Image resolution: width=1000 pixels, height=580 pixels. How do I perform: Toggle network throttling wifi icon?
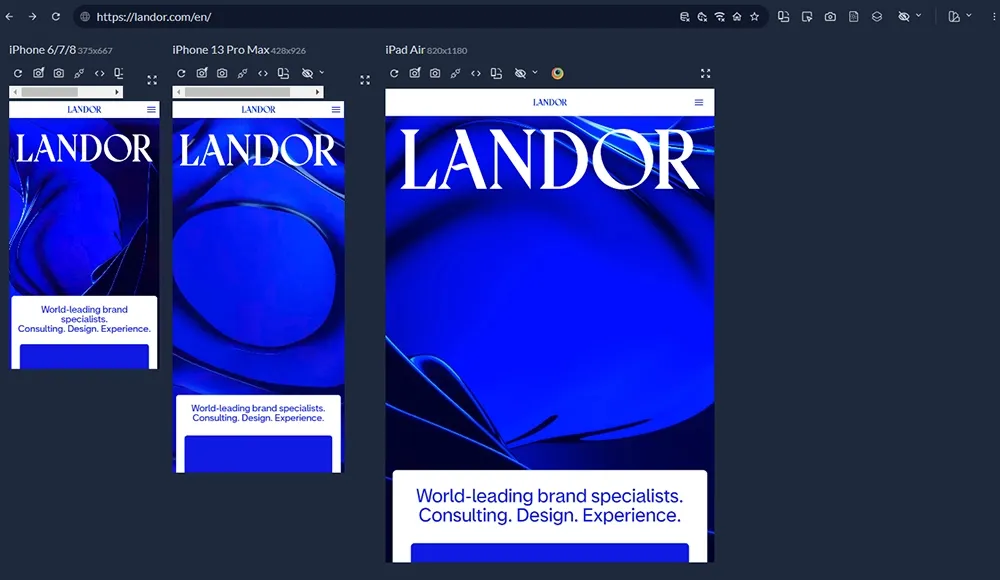tap(719, 17)
